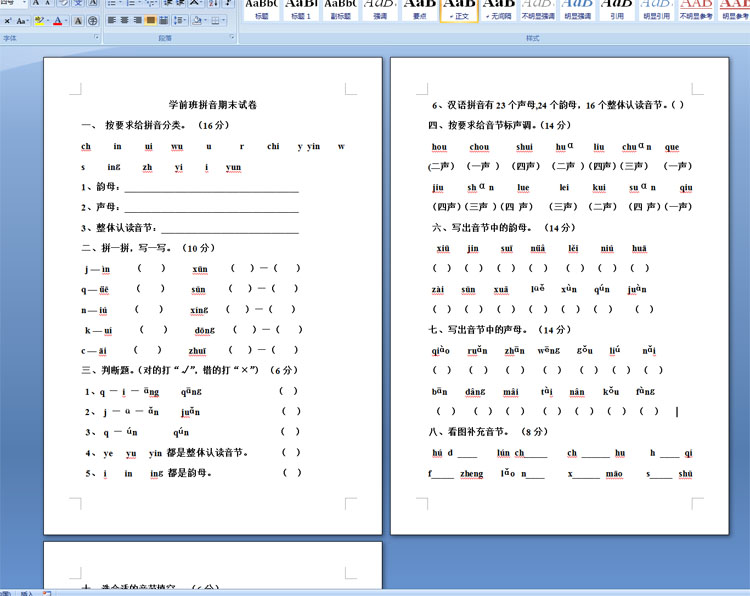Click the blank line after 2、声母

tap(211, 209)
